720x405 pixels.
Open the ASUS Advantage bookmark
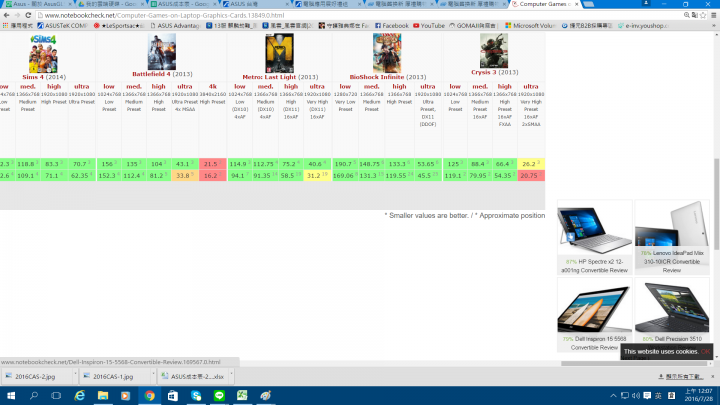pos(175,26)
